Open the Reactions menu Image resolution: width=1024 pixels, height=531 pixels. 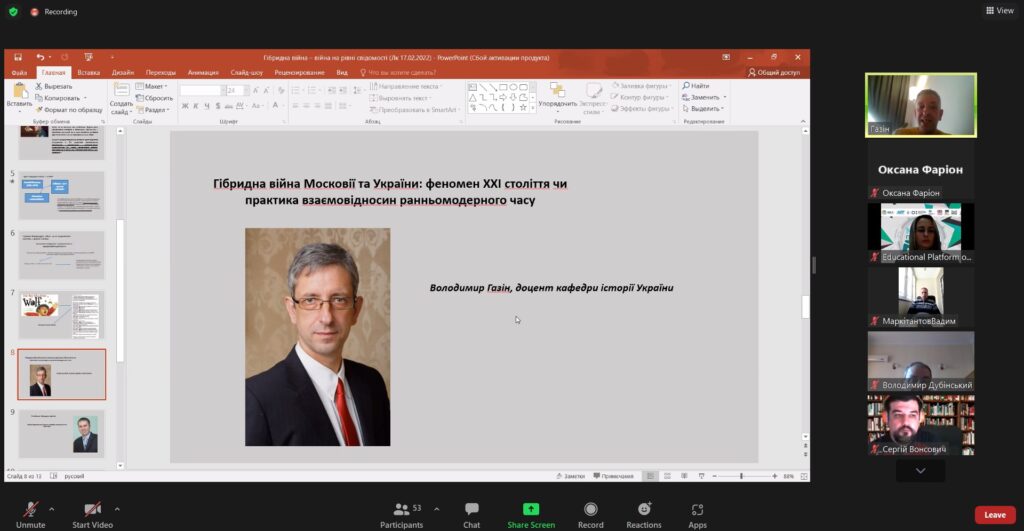coord(644,512)
